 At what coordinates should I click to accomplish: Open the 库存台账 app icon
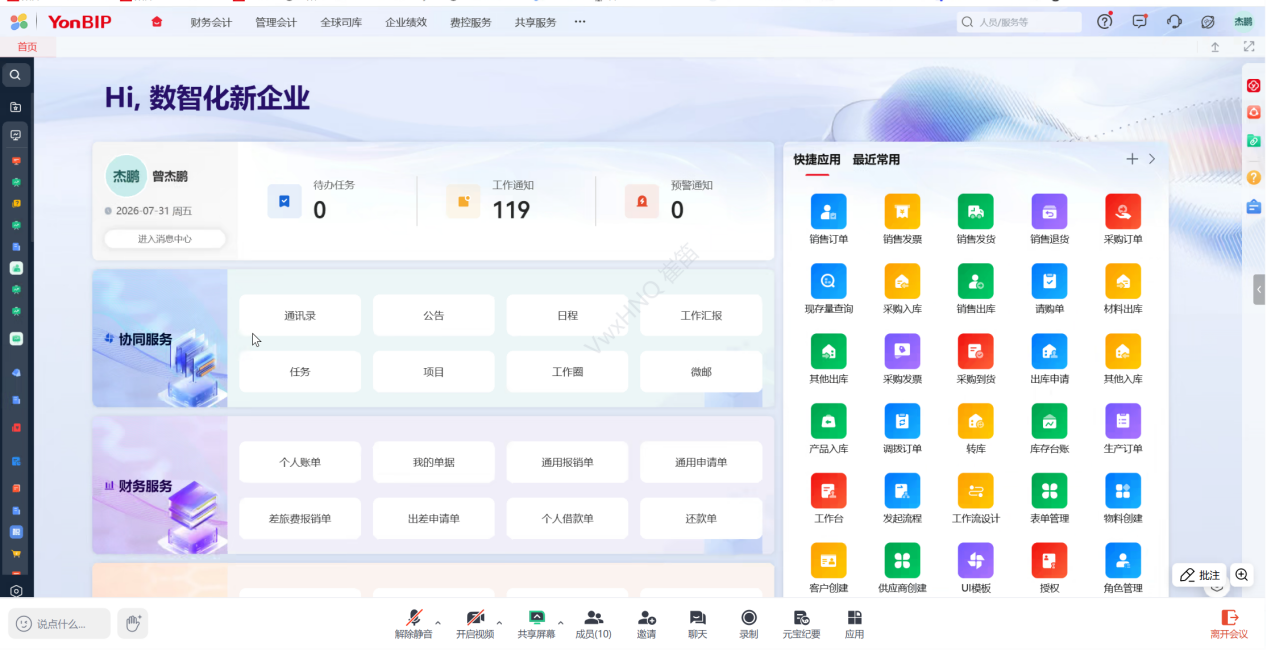click(x=1049, y=421)
